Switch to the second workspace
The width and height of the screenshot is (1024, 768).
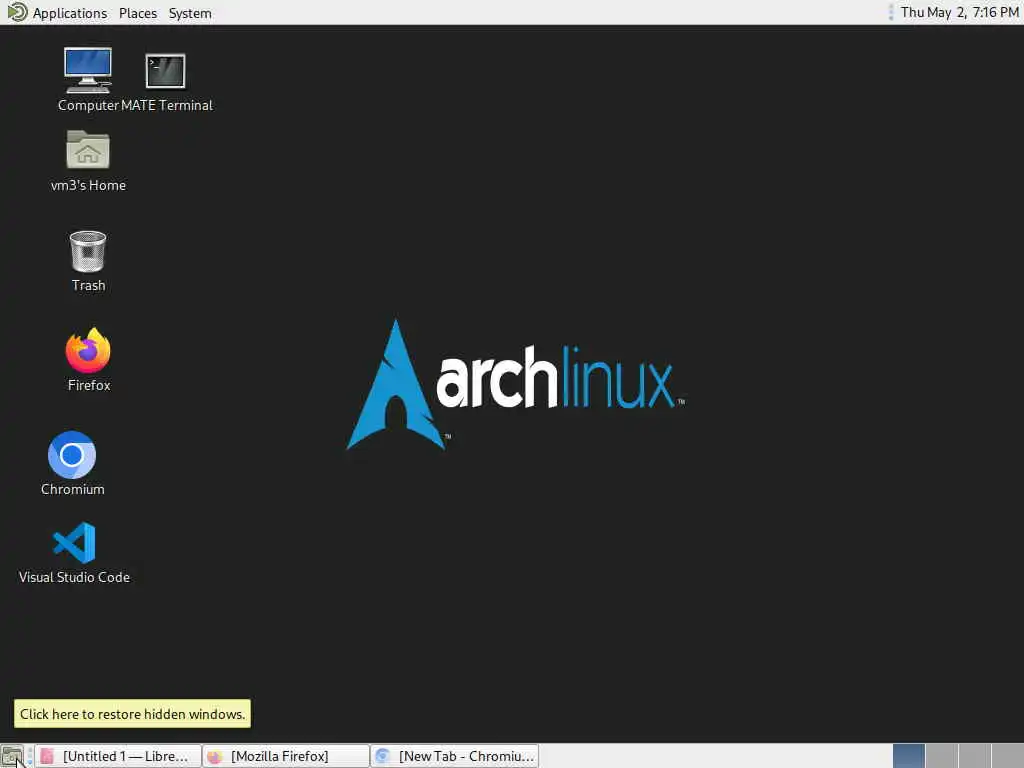[942, 756]
